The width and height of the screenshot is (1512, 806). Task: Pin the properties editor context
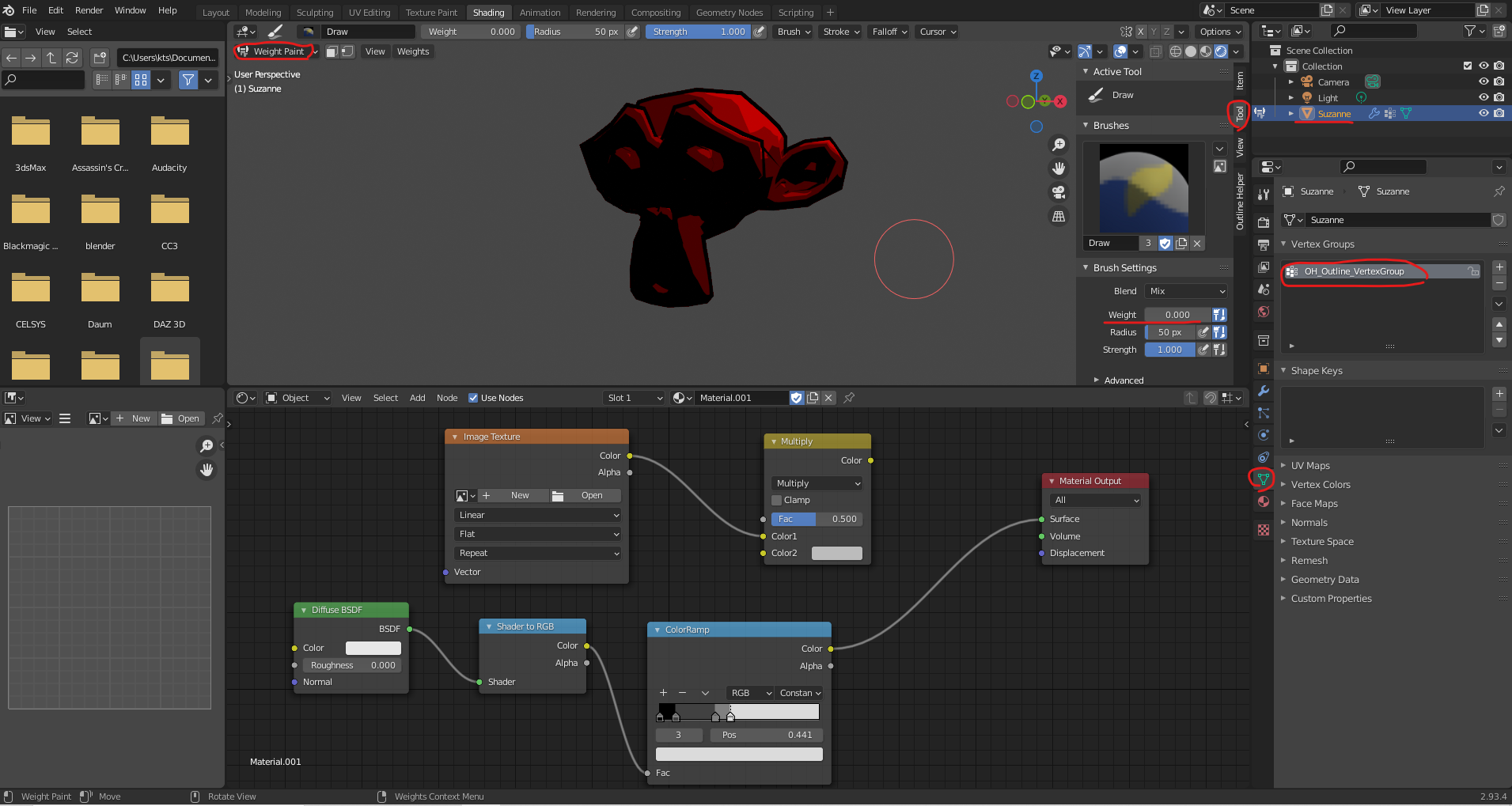pos(1499,191)
